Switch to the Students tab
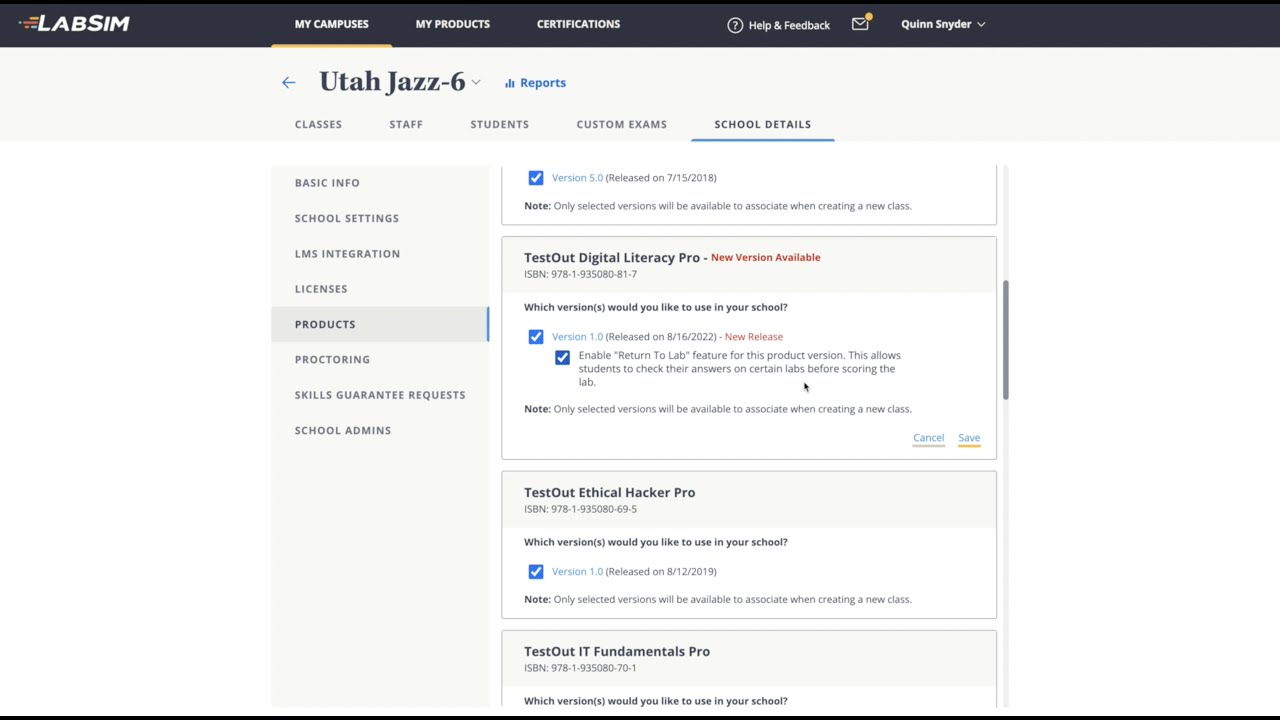This screenshot has width=1280, height=720. coord(500,124)
